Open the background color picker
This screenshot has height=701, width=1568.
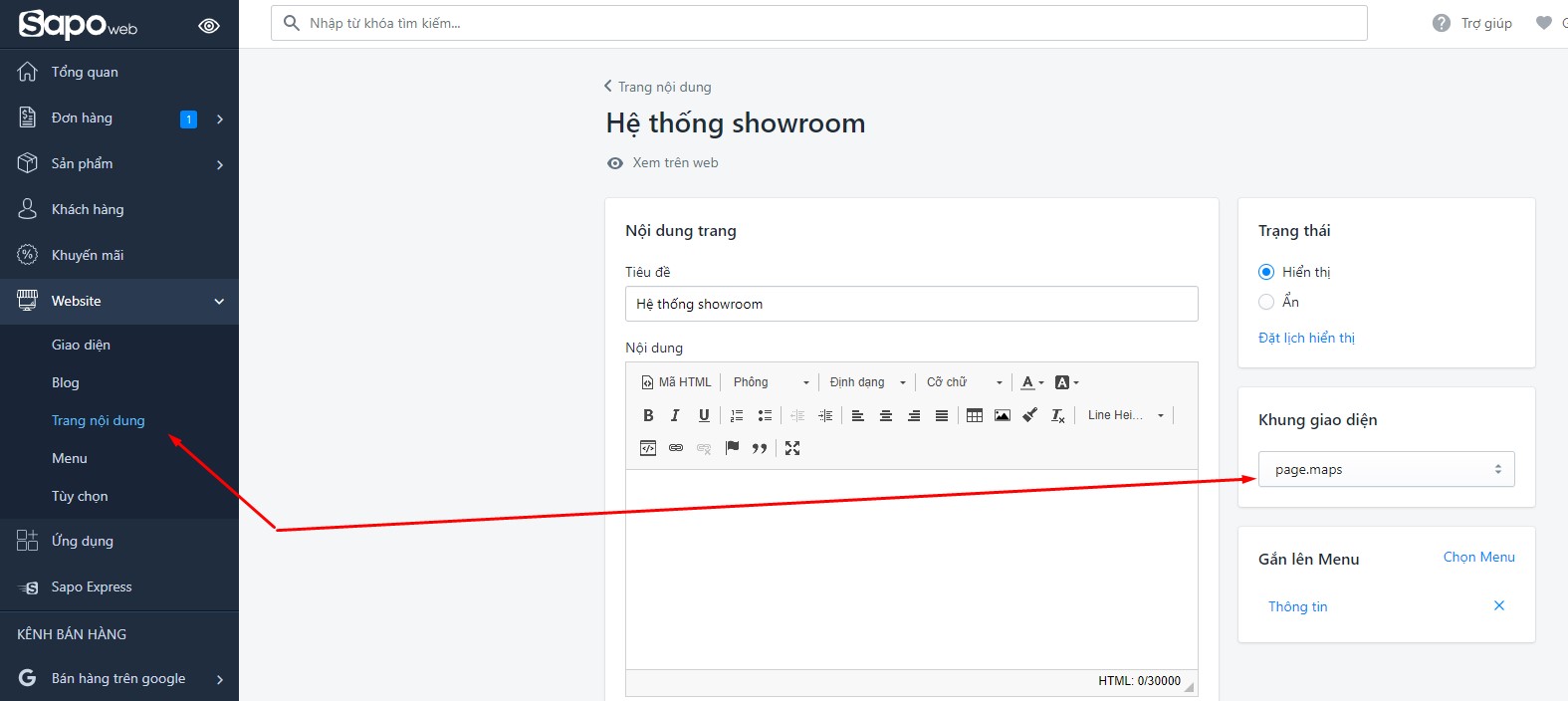coord(1066,382)
